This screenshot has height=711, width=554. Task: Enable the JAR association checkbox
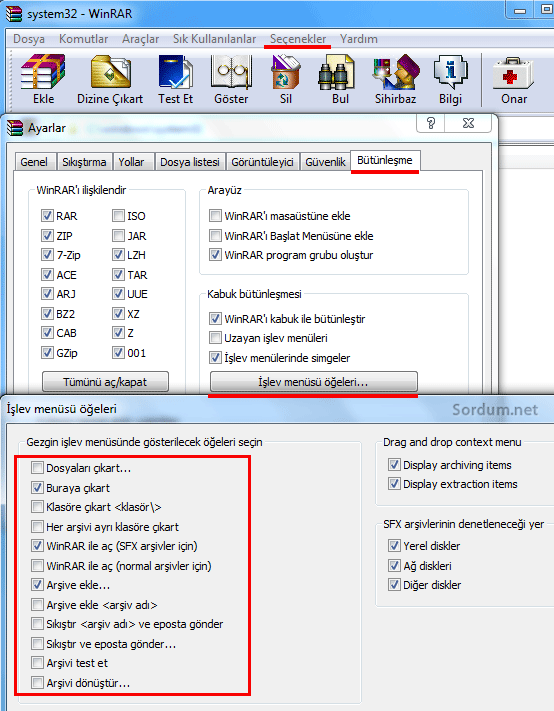point(118,235)
